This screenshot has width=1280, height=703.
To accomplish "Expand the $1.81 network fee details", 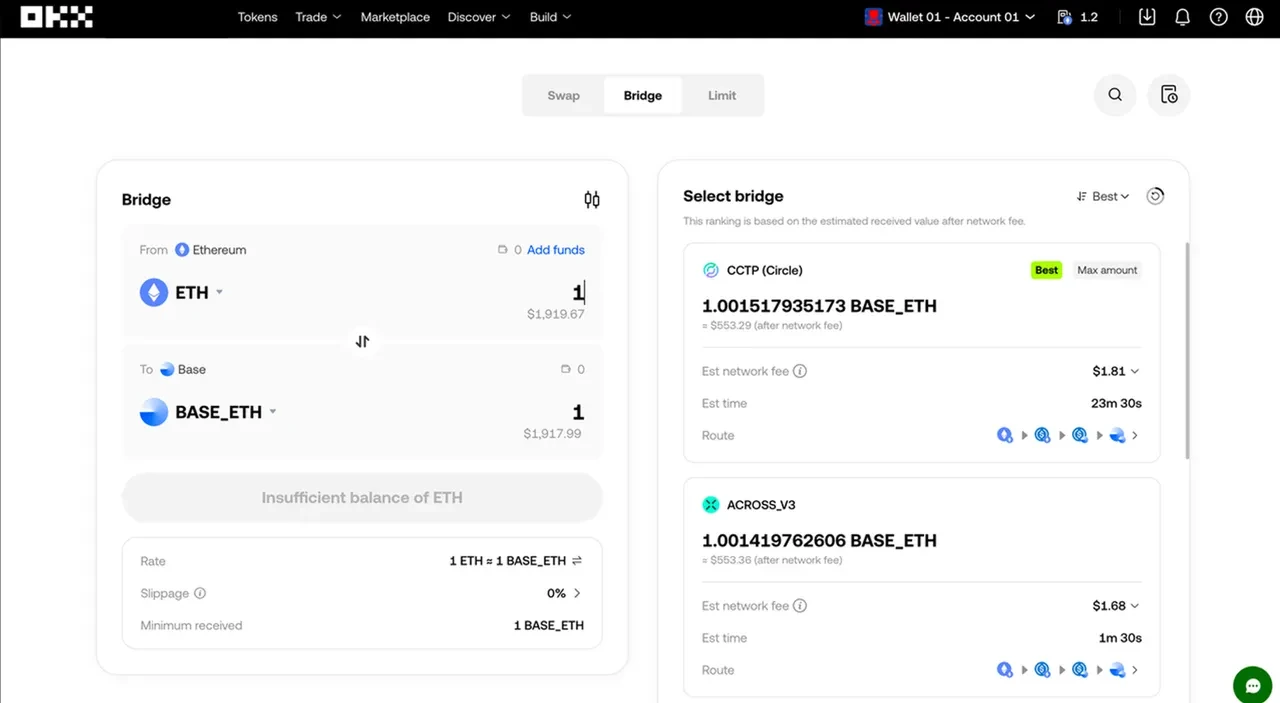I will click(x=1116, y=371).
